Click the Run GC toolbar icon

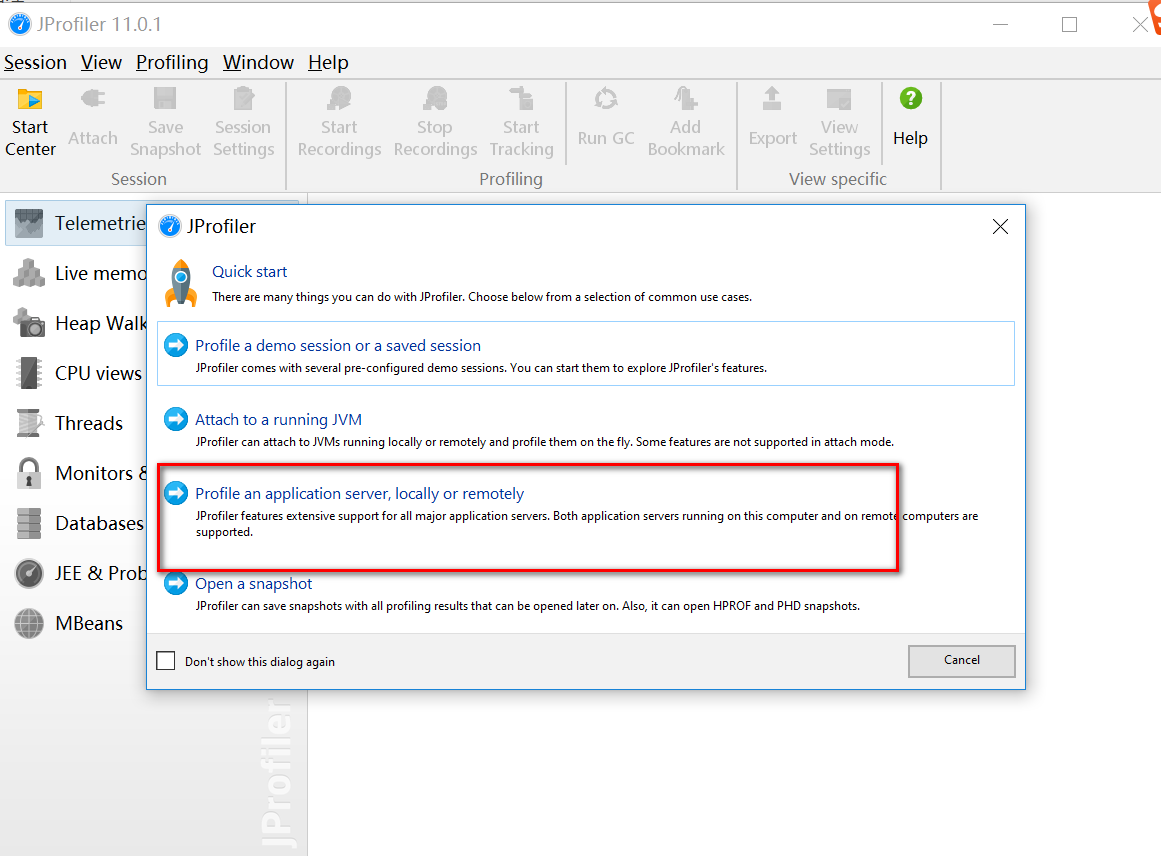(x=606, y=99)
